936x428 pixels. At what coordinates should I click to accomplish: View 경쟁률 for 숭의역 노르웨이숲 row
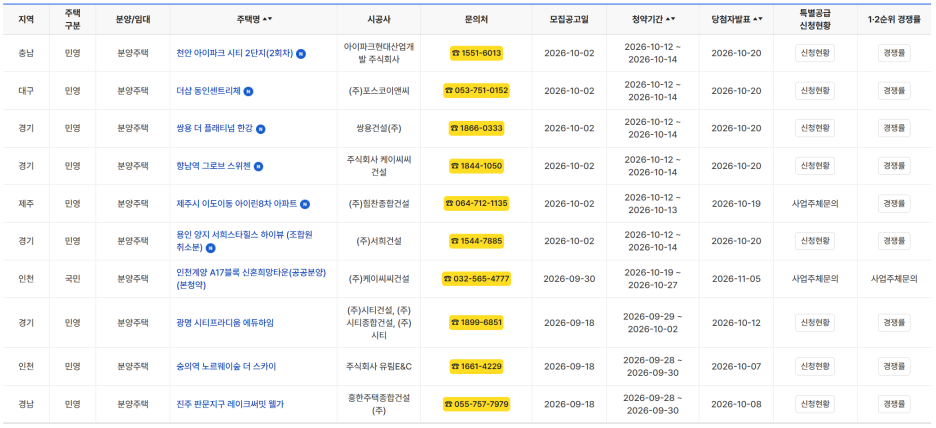point(894,367)
